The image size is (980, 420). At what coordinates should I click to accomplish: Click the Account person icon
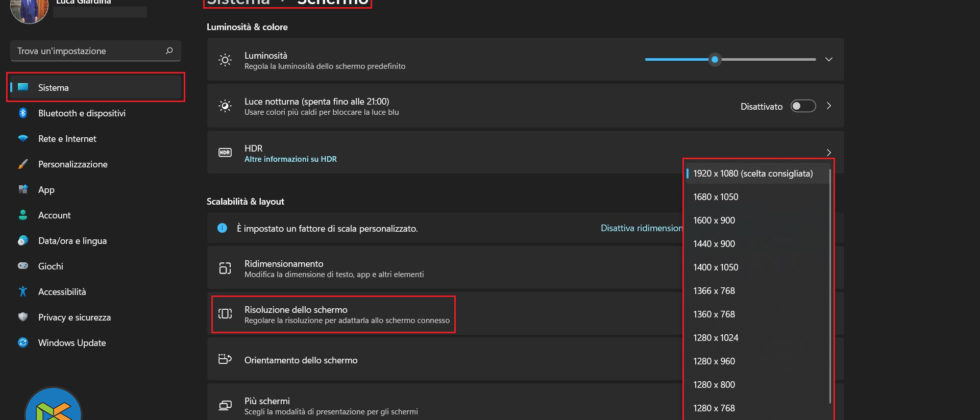click(23, 215)
